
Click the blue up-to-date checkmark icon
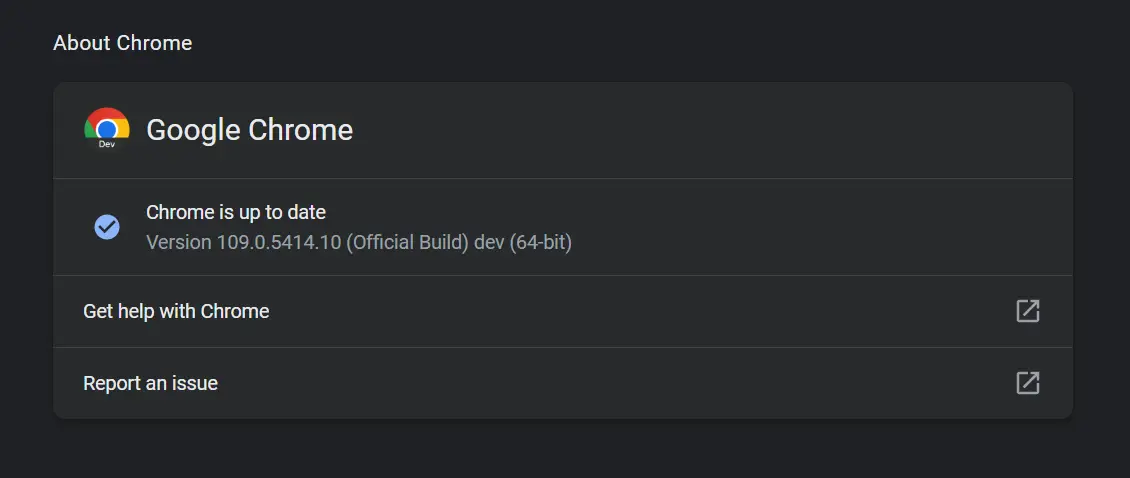click(107, 227)
